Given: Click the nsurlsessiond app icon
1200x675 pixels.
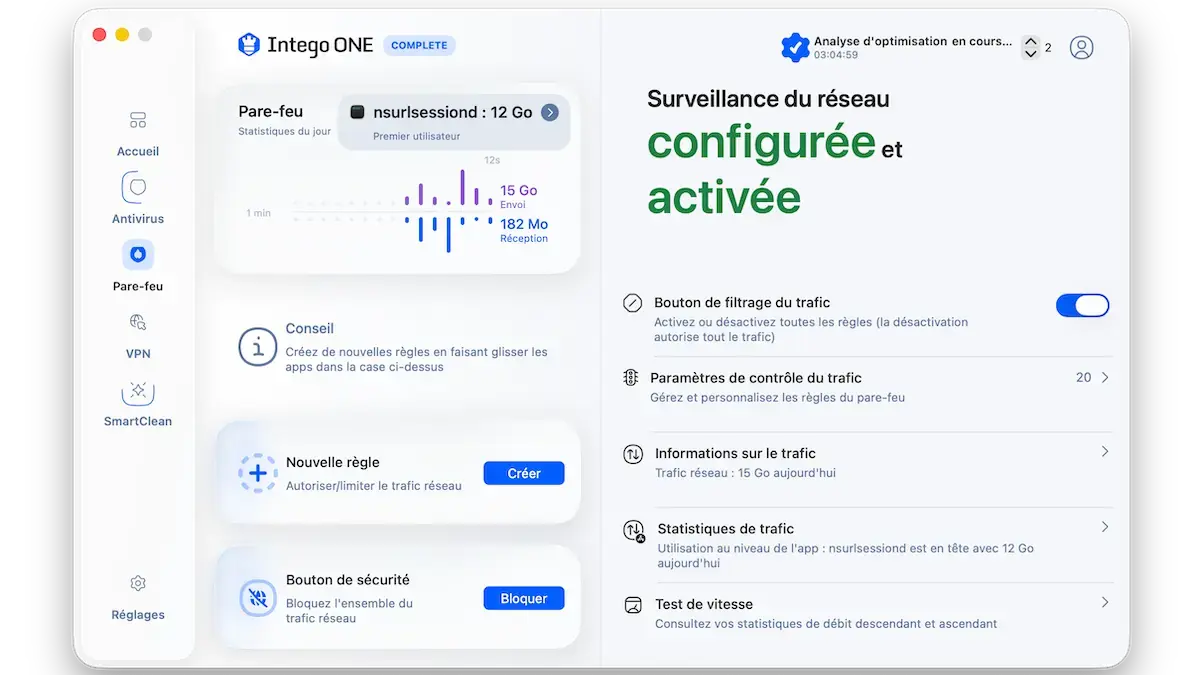Looking at the screenshot, I should pos(358,112).
